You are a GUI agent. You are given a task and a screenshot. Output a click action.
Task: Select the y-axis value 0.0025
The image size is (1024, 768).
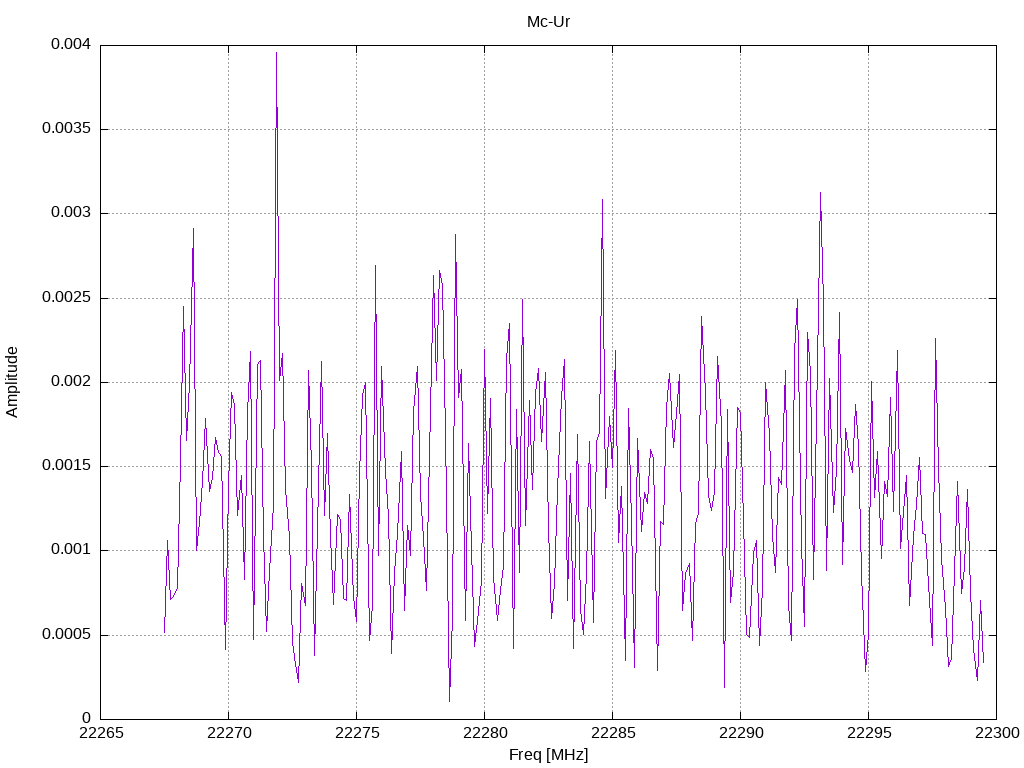click(x=67, y=297)
